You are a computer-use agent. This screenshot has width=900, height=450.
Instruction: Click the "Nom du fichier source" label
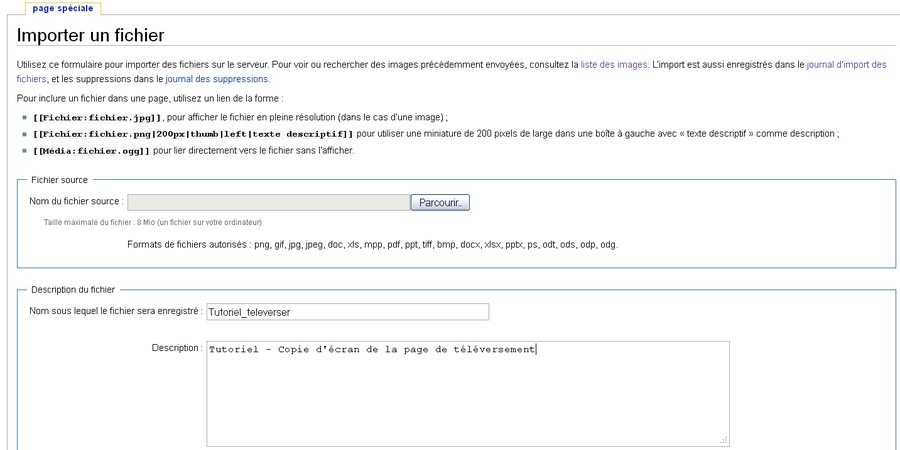click(x=76, y=203)
